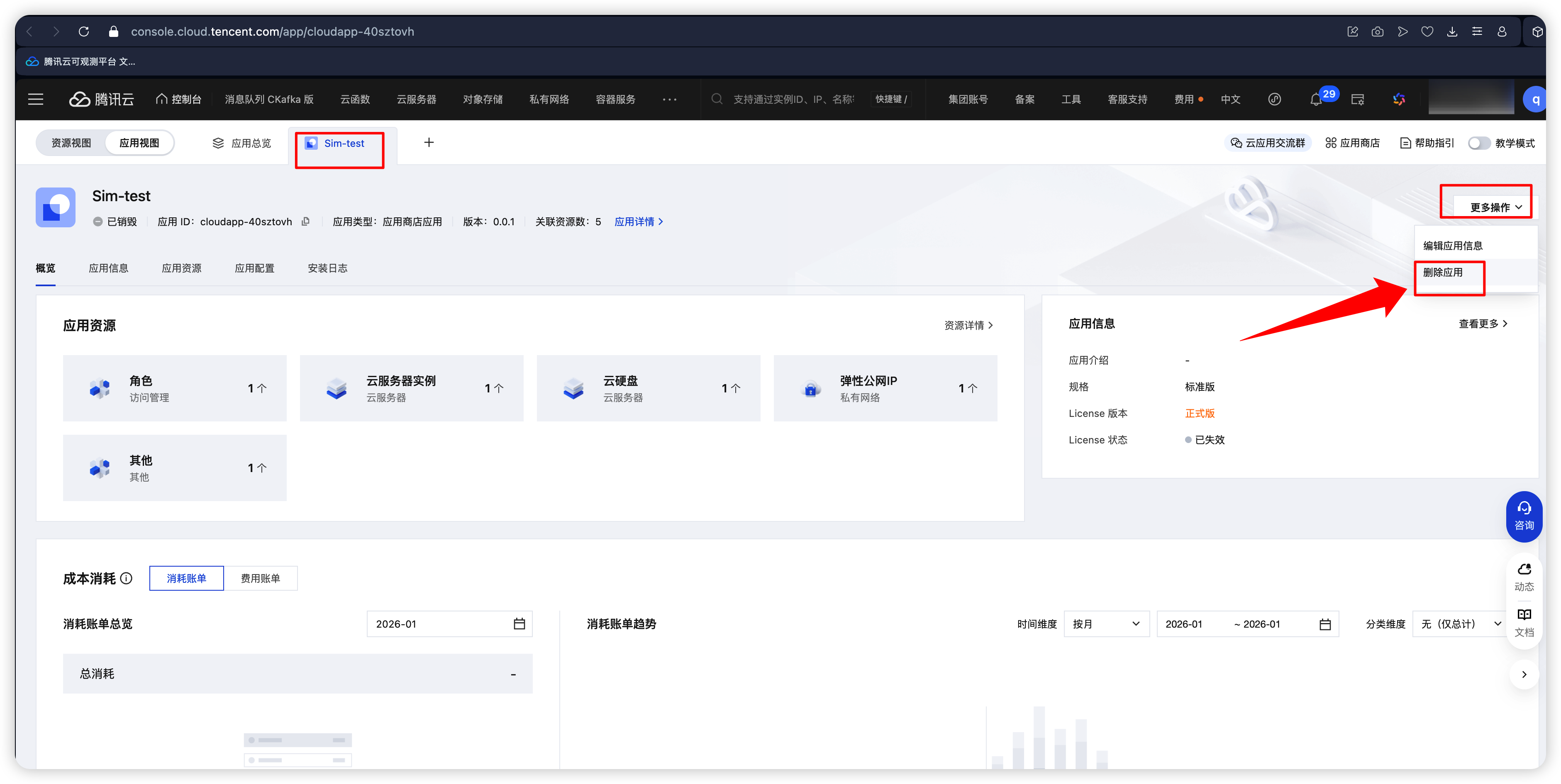
Task: Select the 费用账单 billing option
Action: click(x=260, y=579)
